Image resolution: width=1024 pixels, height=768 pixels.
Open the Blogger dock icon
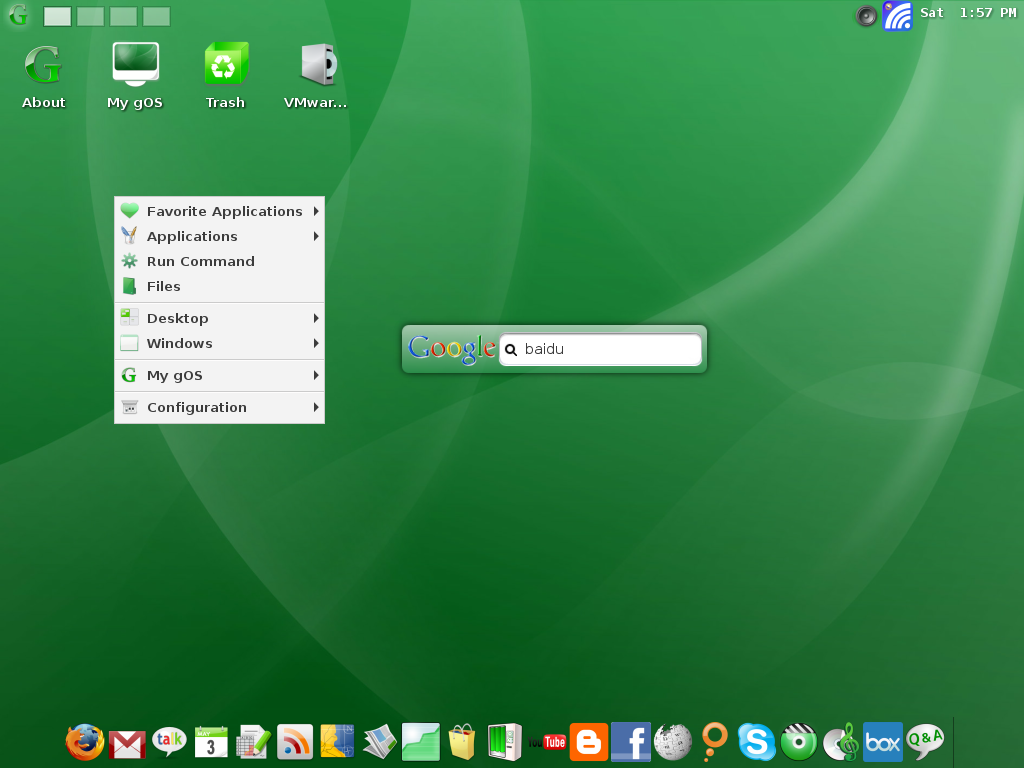[x=589, y=742]
